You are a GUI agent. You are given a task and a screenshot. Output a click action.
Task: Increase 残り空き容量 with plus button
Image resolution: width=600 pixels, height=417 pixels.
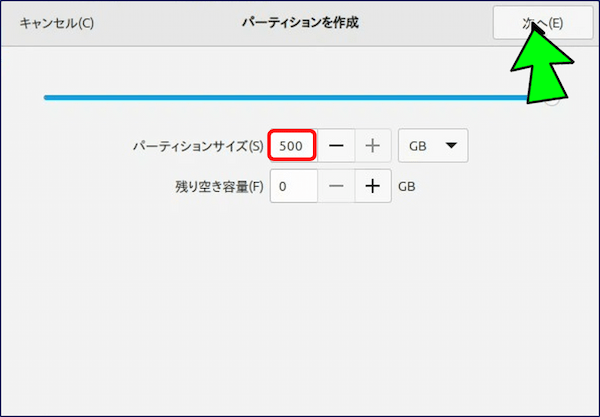[372, 186]
